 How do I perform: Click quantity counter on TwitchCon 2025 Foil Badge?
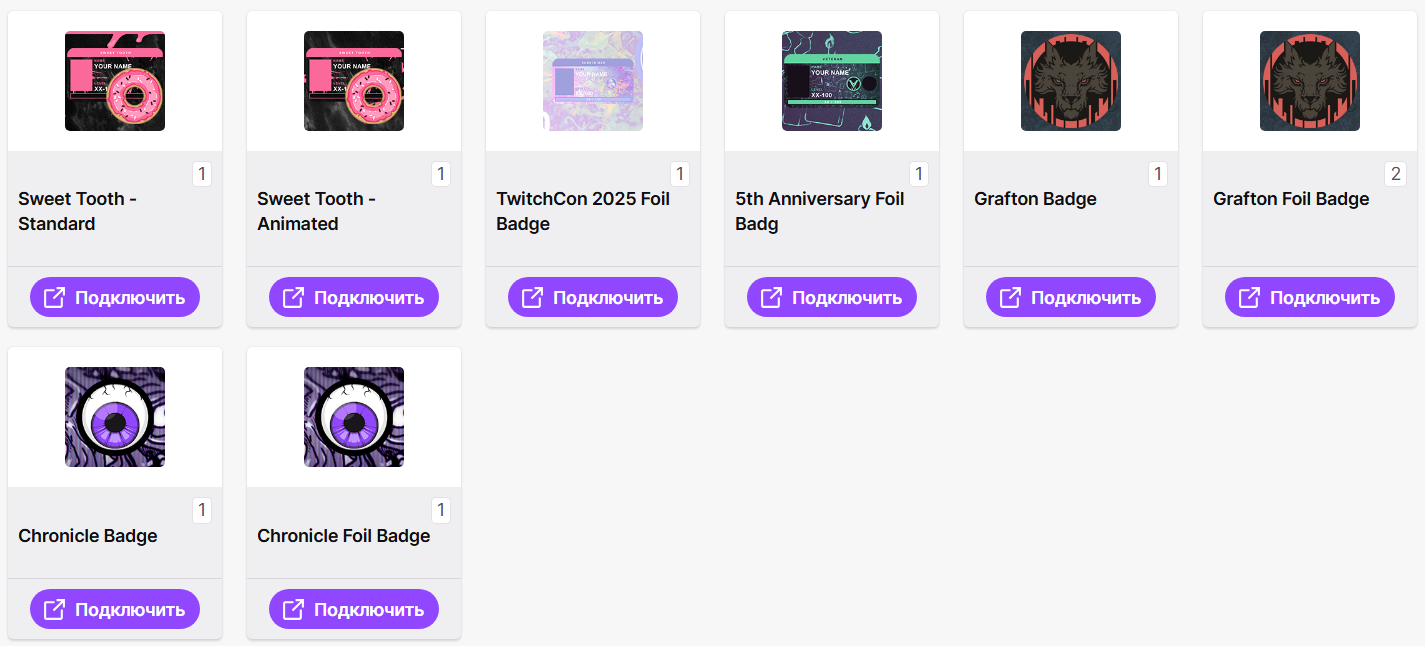(x=680, y=174)
